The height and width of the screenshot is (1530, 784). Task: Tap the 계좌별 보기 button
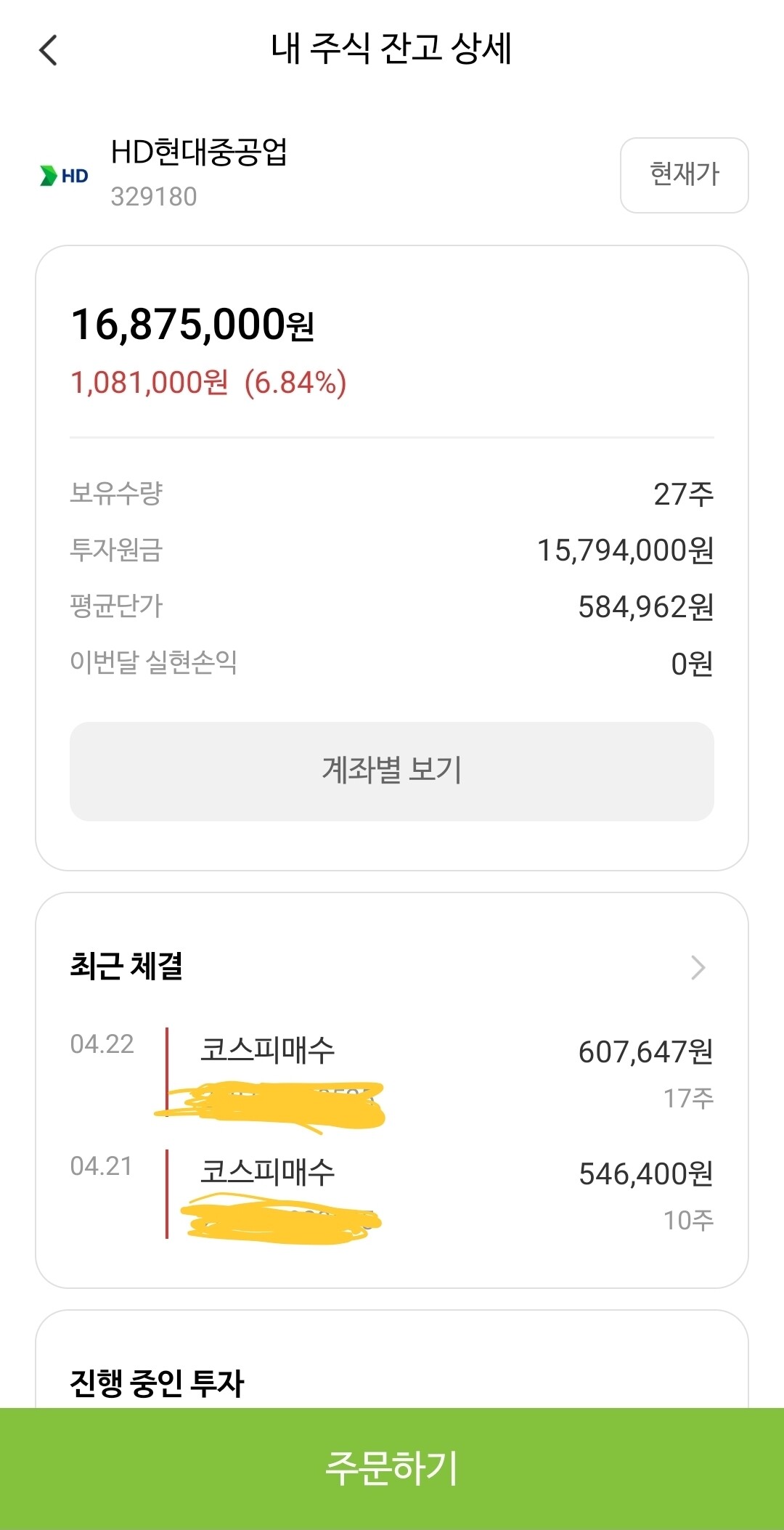pos(392,771)
